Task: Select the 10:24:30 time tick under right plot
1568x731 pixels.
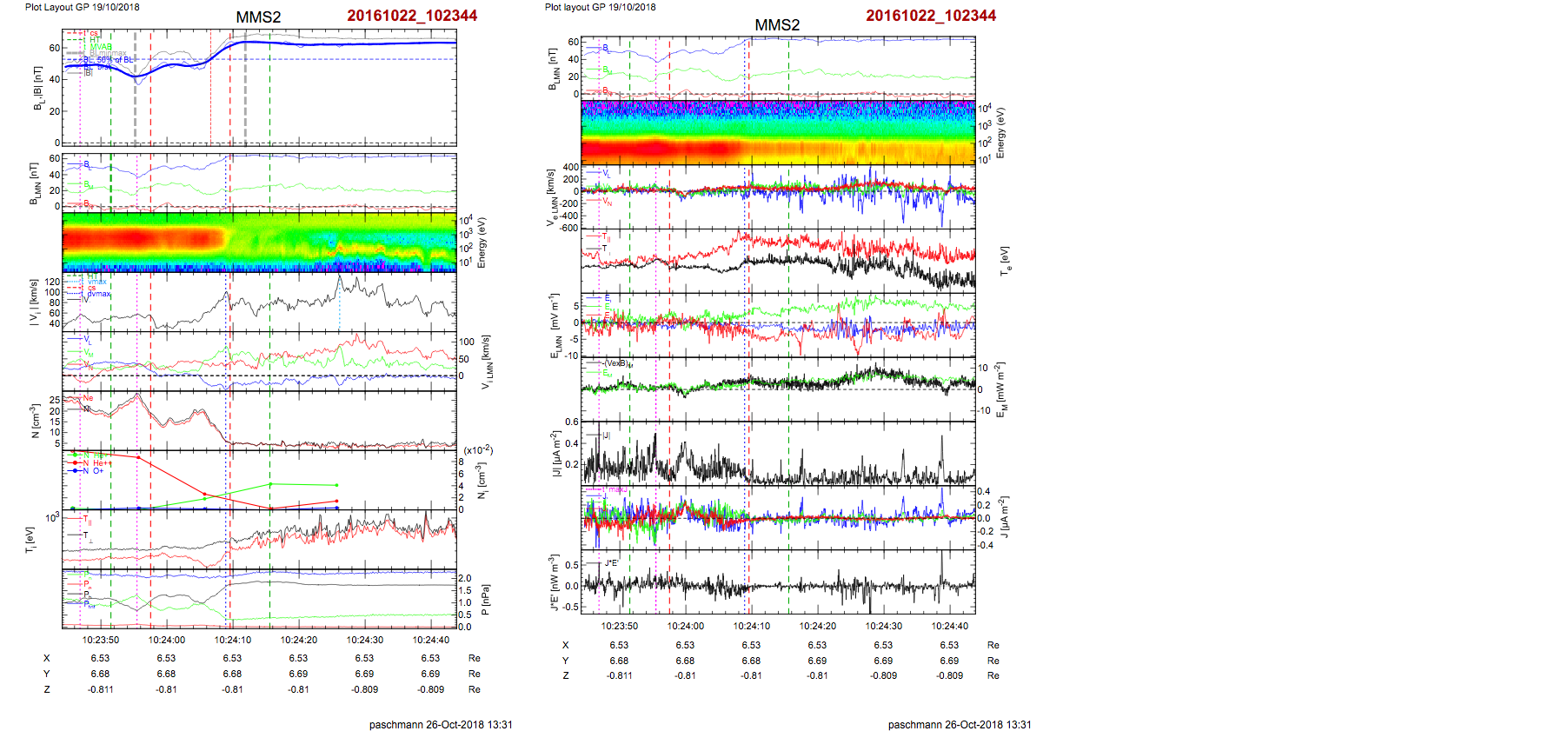Action: (883, 626)
